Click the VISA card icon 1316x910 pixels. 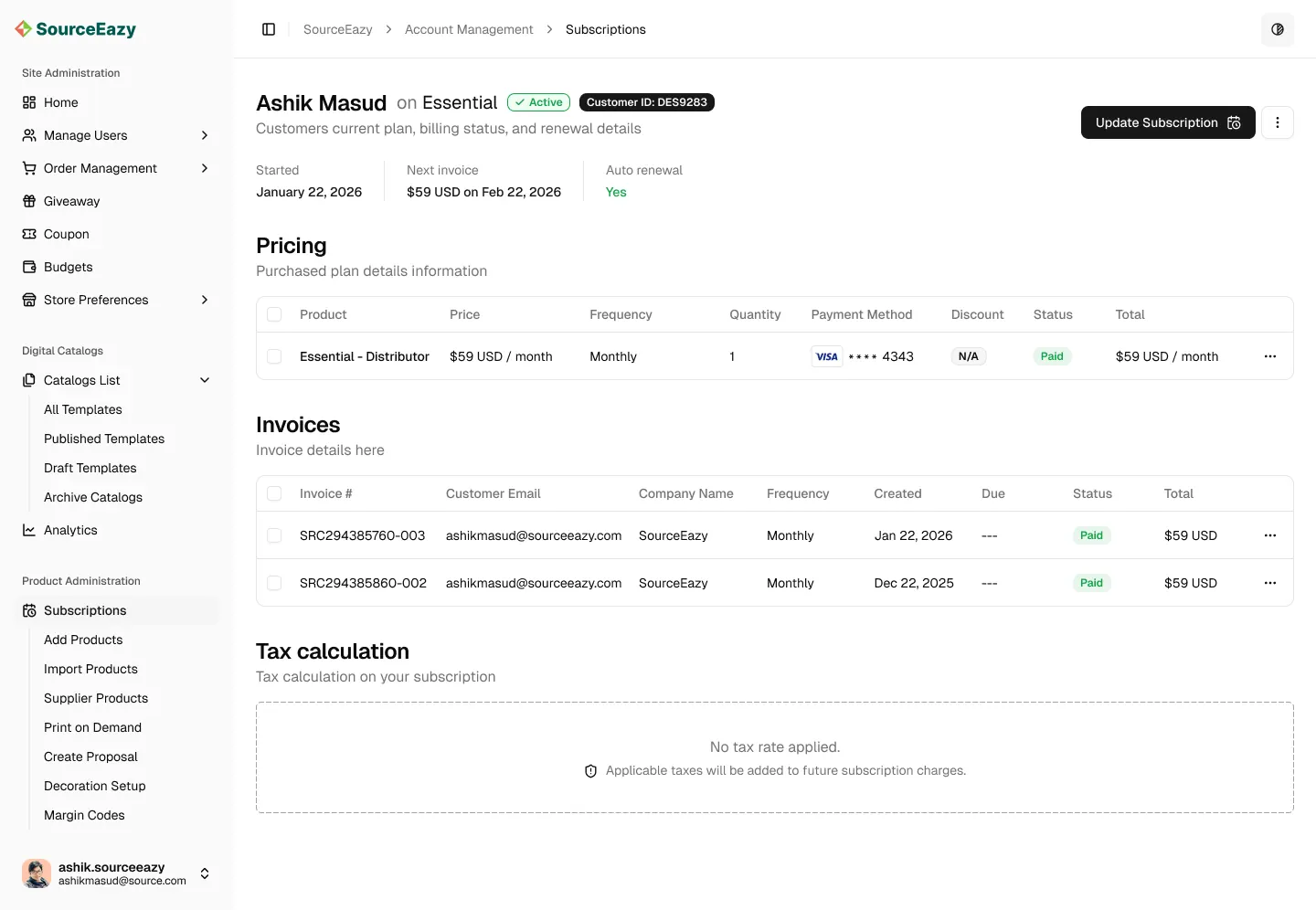[x=827, y=356]
